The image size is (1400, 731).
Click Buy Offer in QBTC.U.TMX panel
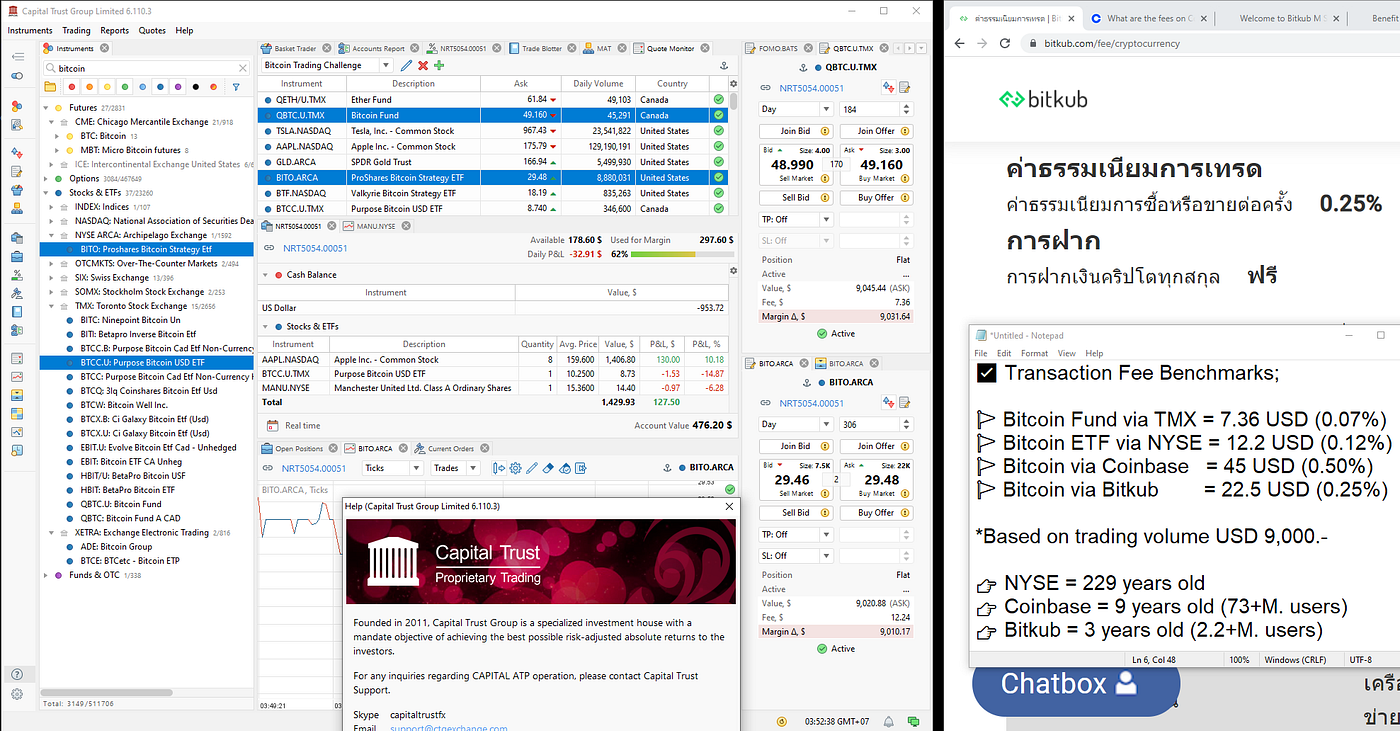point(876,197)
